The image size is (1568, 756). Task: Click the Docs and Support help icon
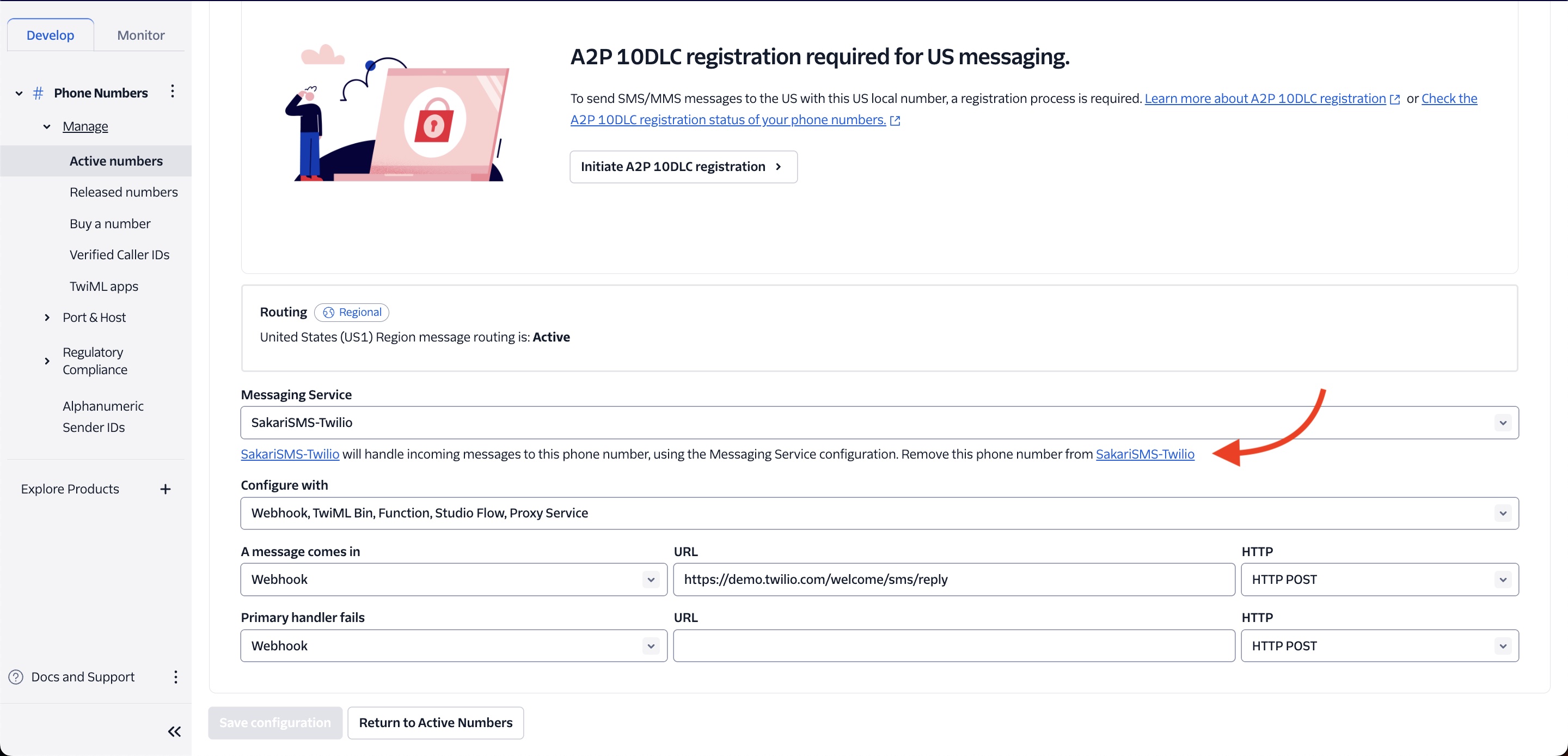[16, 677]
